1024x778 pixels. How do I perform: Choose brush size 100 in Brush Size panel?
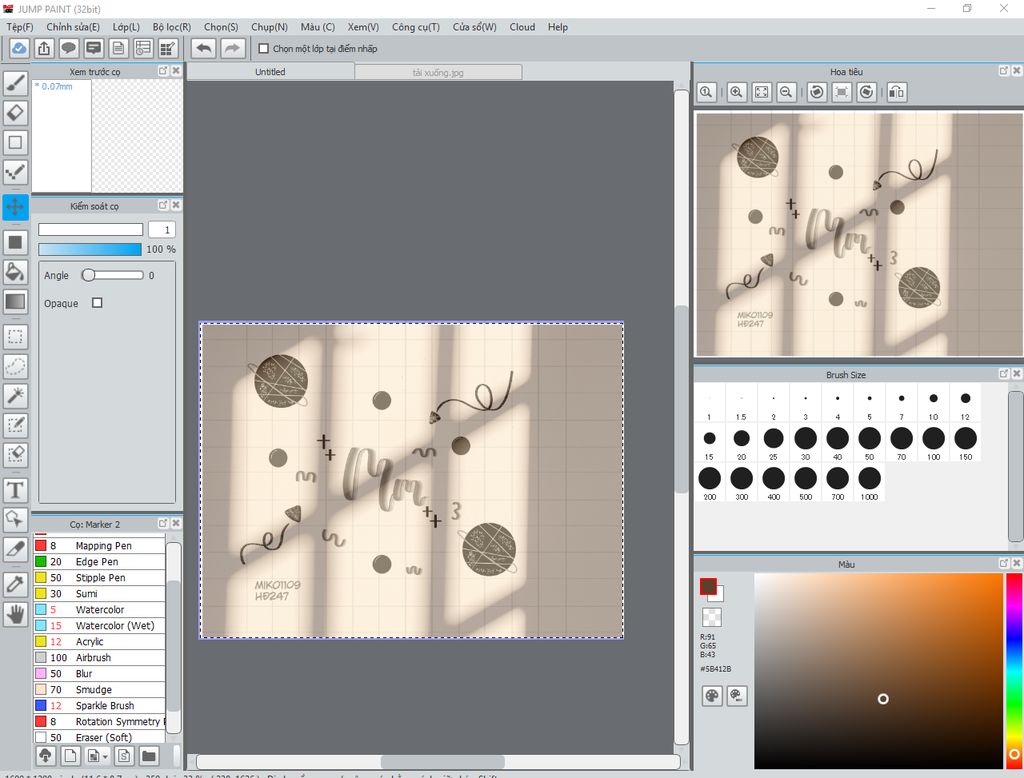click(x=933, y=443)
